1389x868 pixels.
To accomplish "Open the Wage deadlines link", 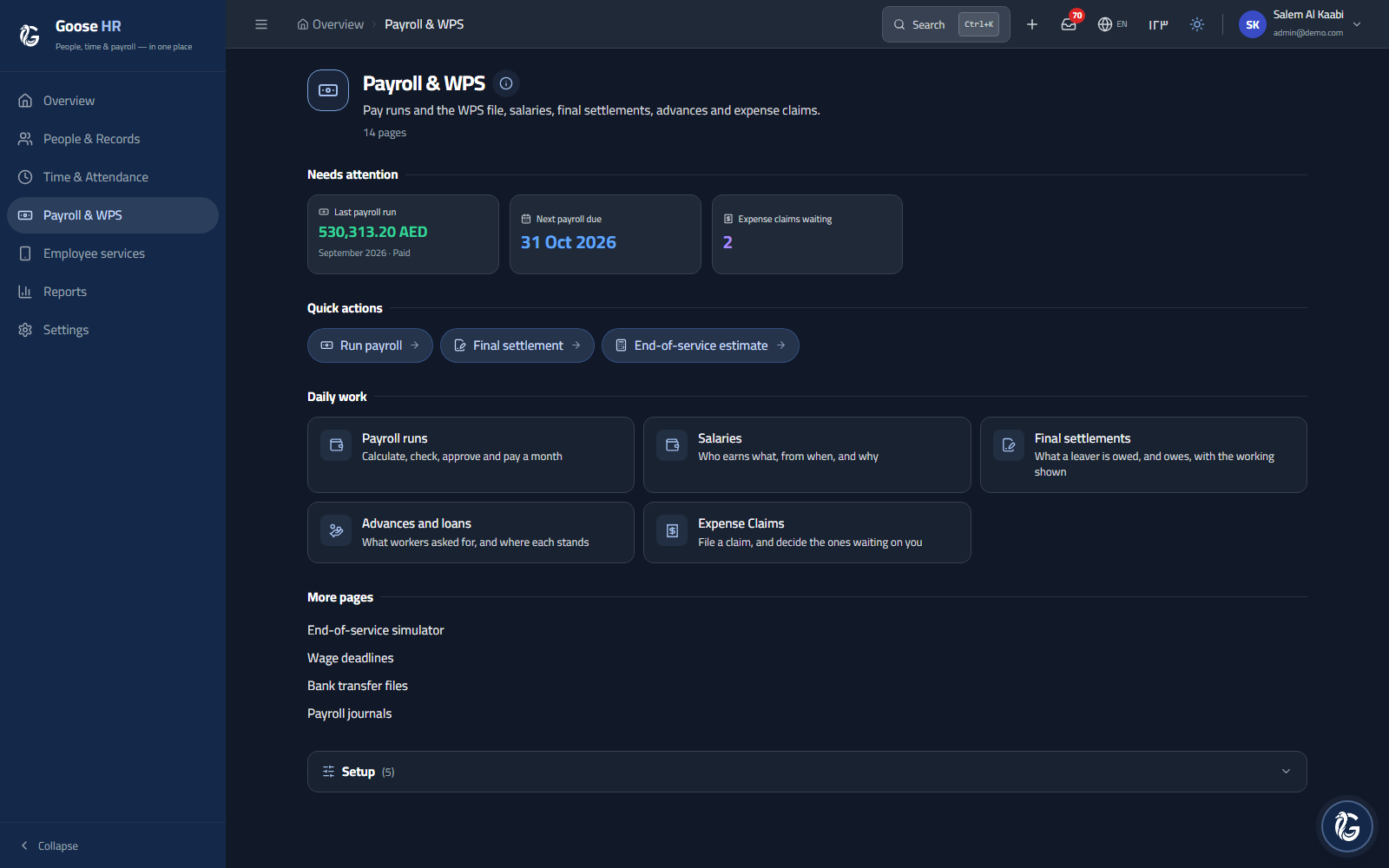I will (x=351, y=658).
